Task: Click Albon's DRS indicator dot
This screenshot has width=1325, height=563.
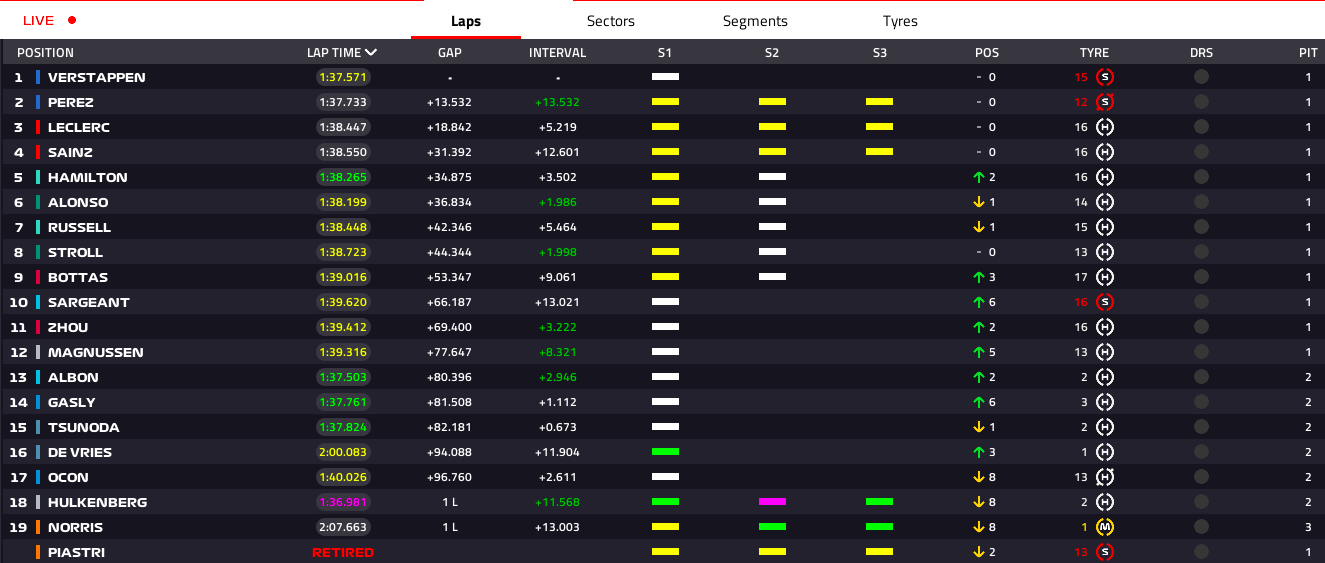Action: click(1201, 377)
